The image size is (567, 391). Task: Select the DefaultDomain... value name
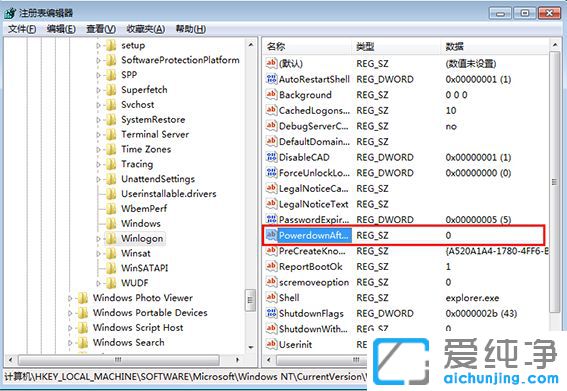point(314,141)
